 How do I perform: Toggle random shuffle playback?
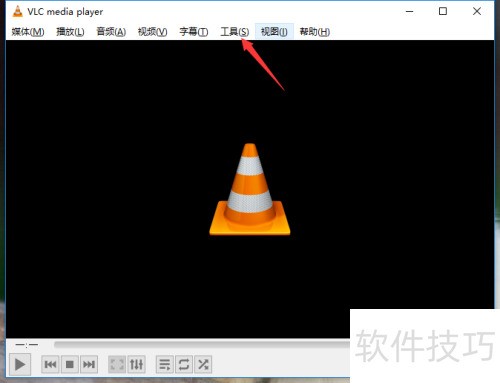click(203, 364)
